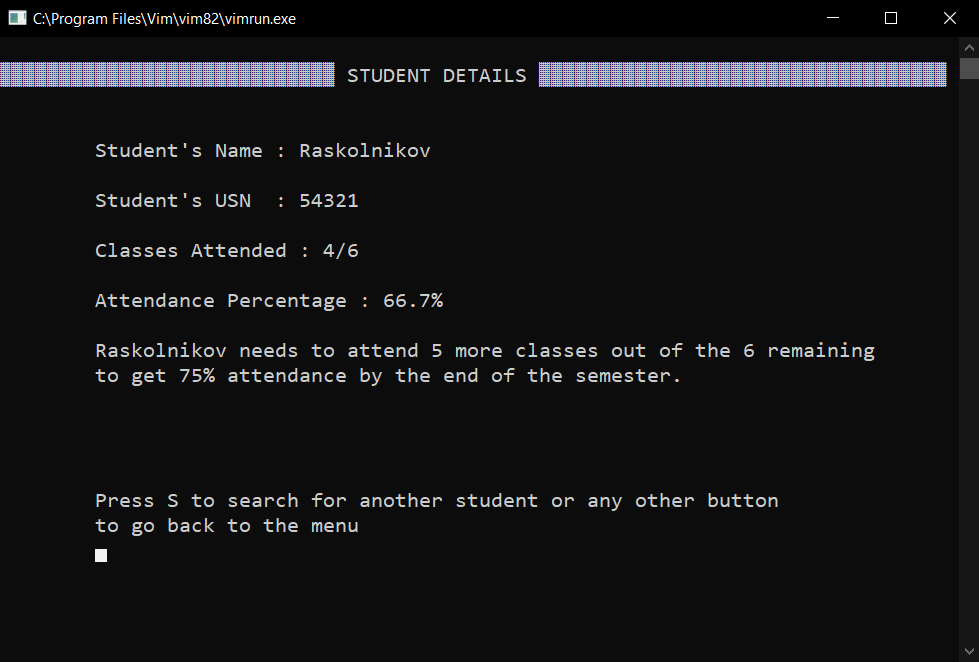Click the sentence about attending 5 more classes

[x=483, y=350]
